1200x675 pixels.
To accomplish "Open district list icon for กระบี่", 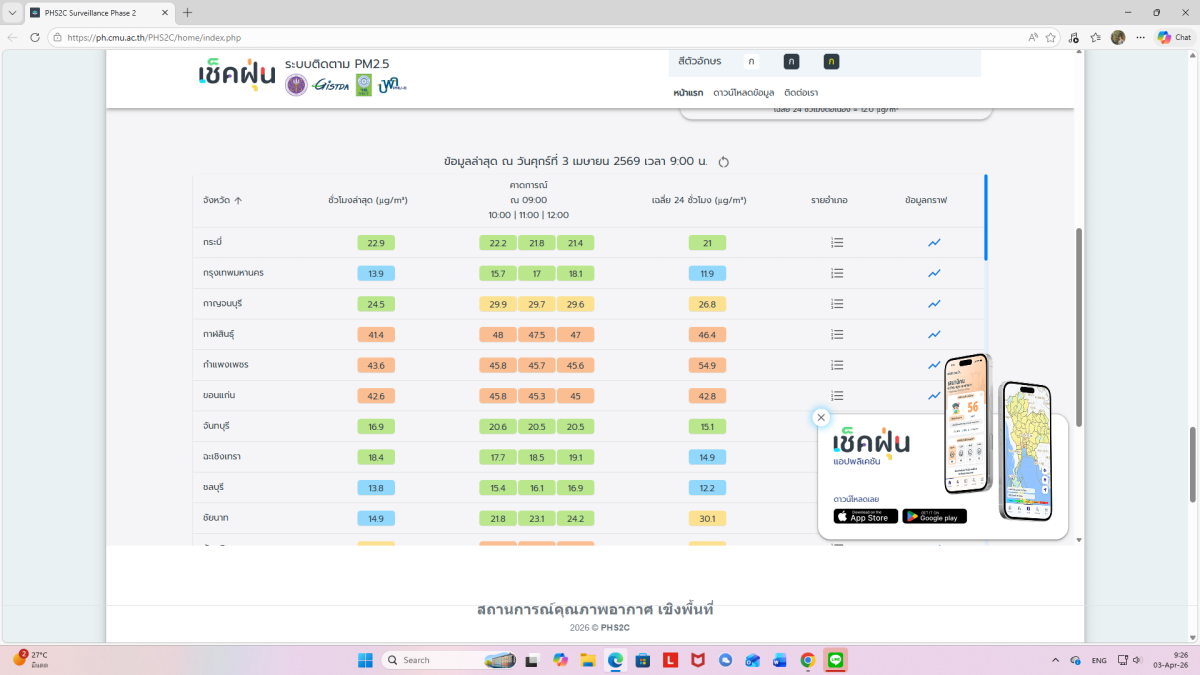I will tap(837, 243).
